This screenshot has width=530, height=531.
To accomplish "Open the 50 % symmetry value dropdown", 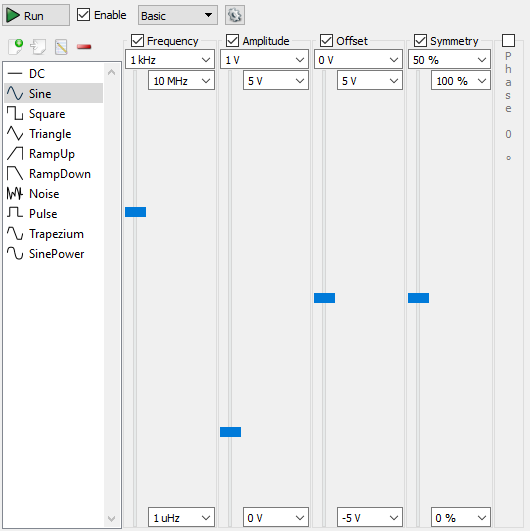I will point(449,60).
